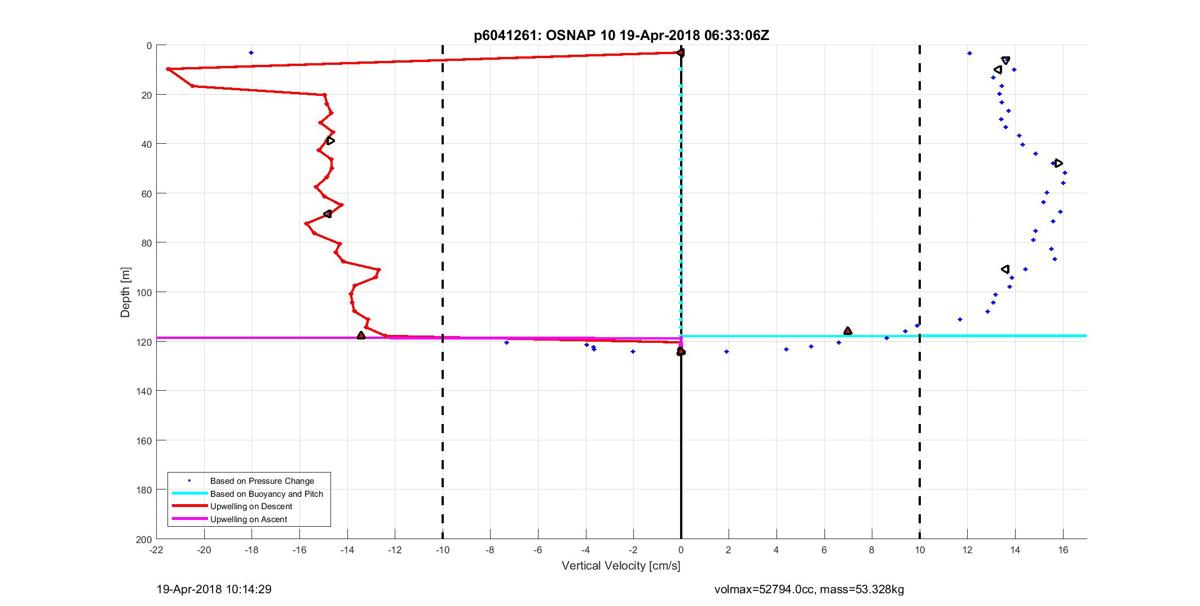Click the y-axis tick label 60

click(x=147, y=194)
